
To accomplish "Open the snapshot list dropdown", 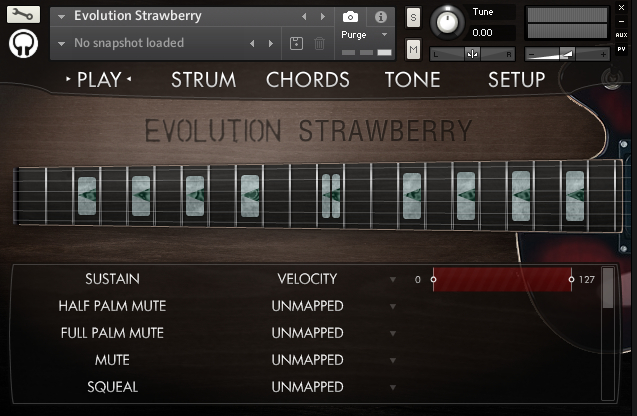I will click(62, 43).
